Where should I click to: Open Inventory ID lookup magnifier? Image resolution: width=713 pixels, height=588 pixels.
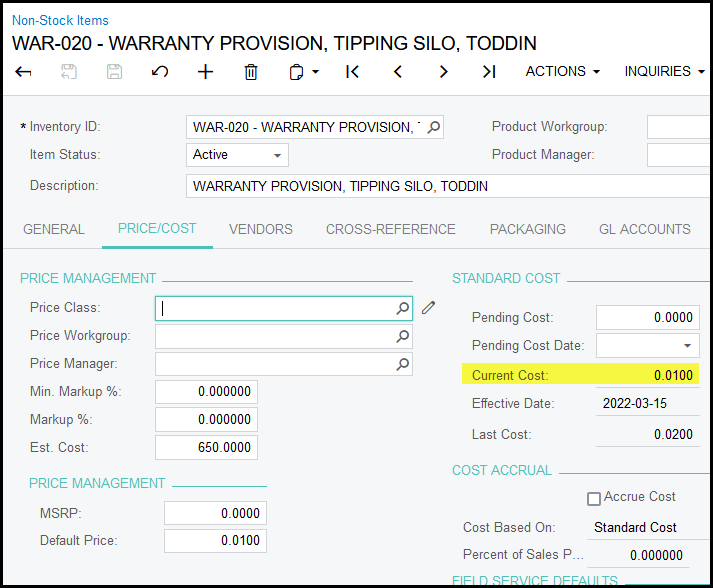(x=433, y=127)
